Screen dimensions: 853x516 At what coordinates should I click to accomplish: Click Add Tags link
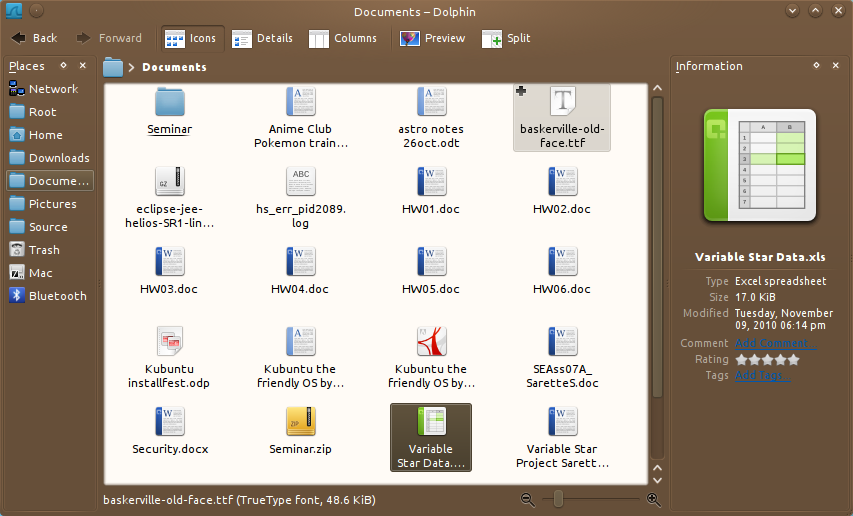coord(762,375)
